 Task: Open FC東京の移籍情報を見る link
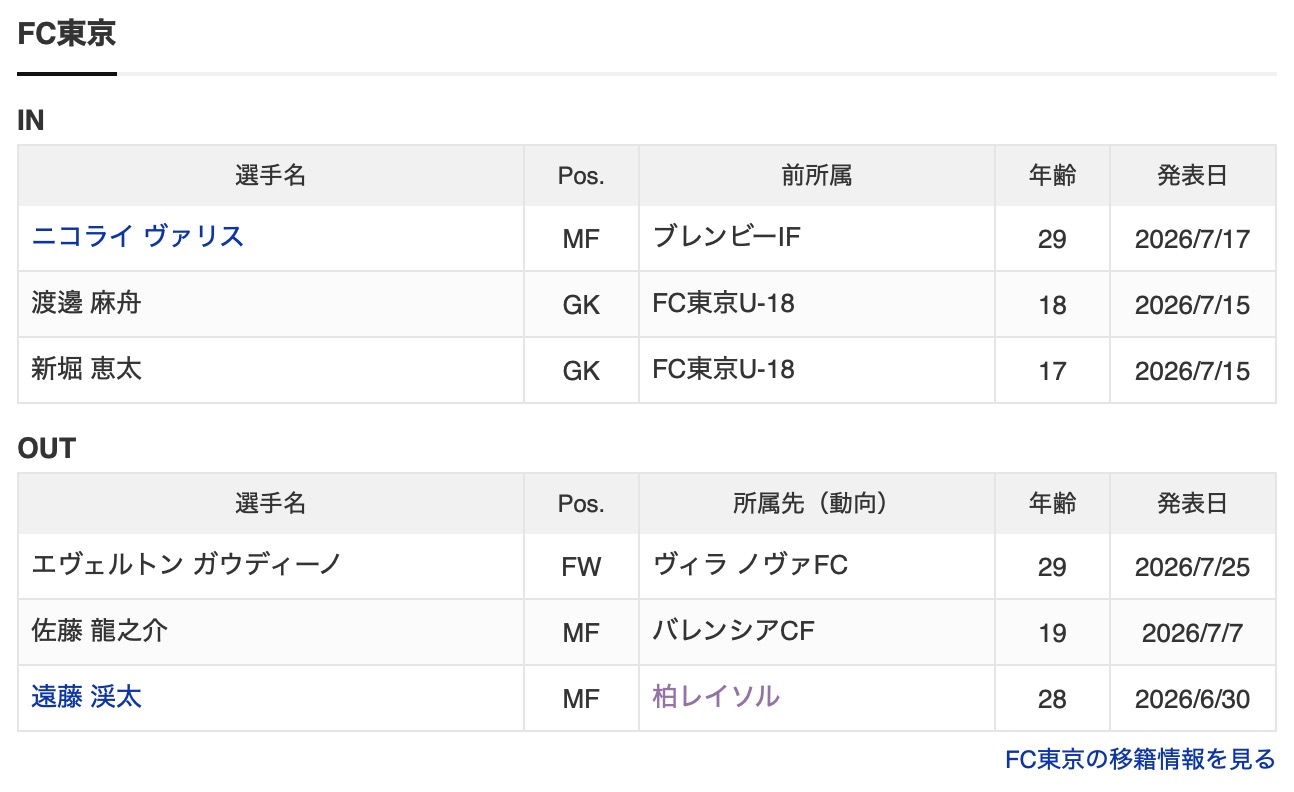tap(1140, 759)
